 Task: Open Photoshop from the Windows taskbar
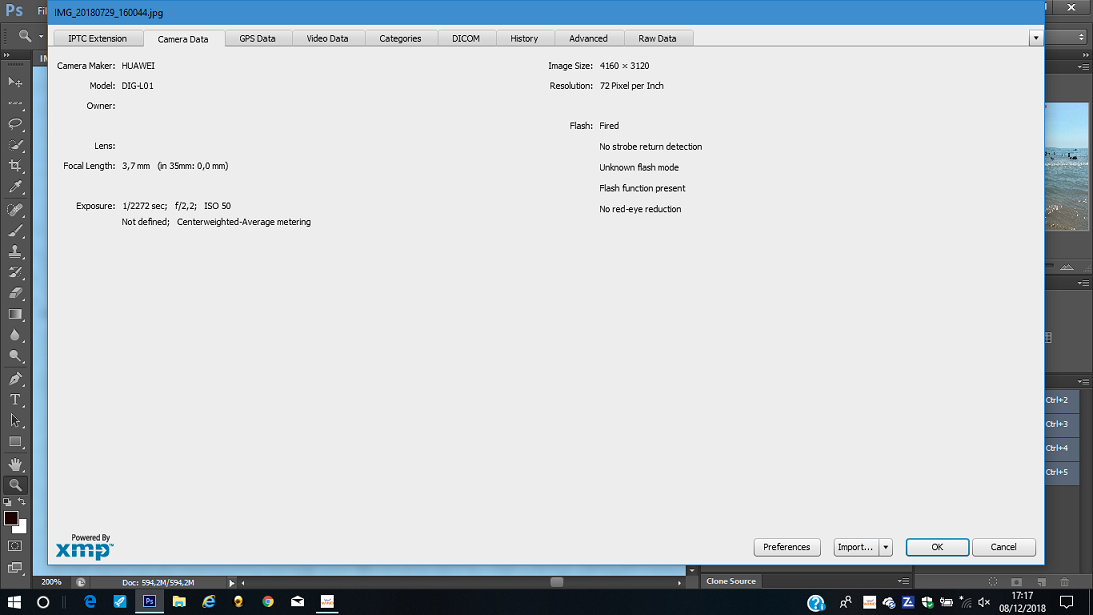coord(149,601)
